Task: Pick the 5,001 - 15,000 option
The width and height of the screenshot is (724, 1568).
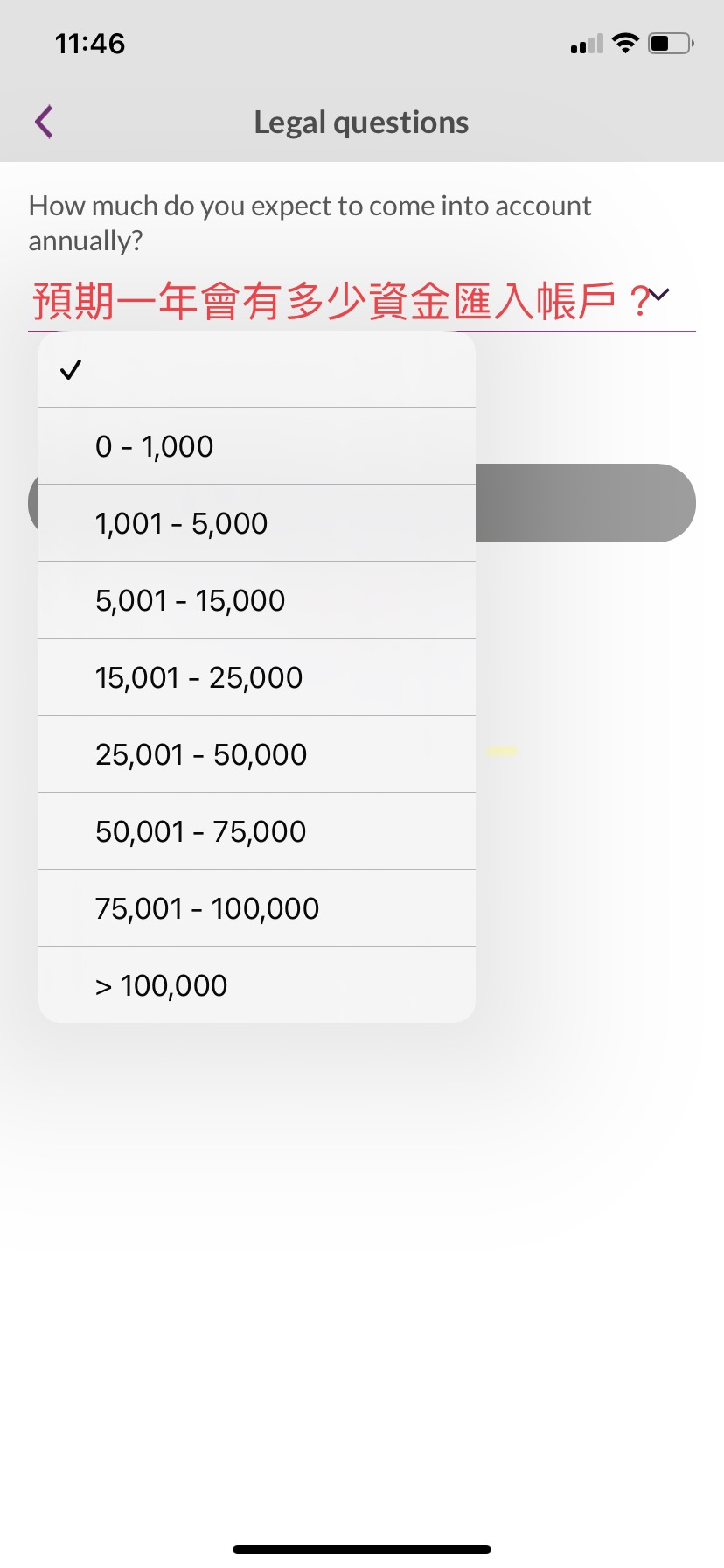Action: pyautogui.click(x=257, y=600)
